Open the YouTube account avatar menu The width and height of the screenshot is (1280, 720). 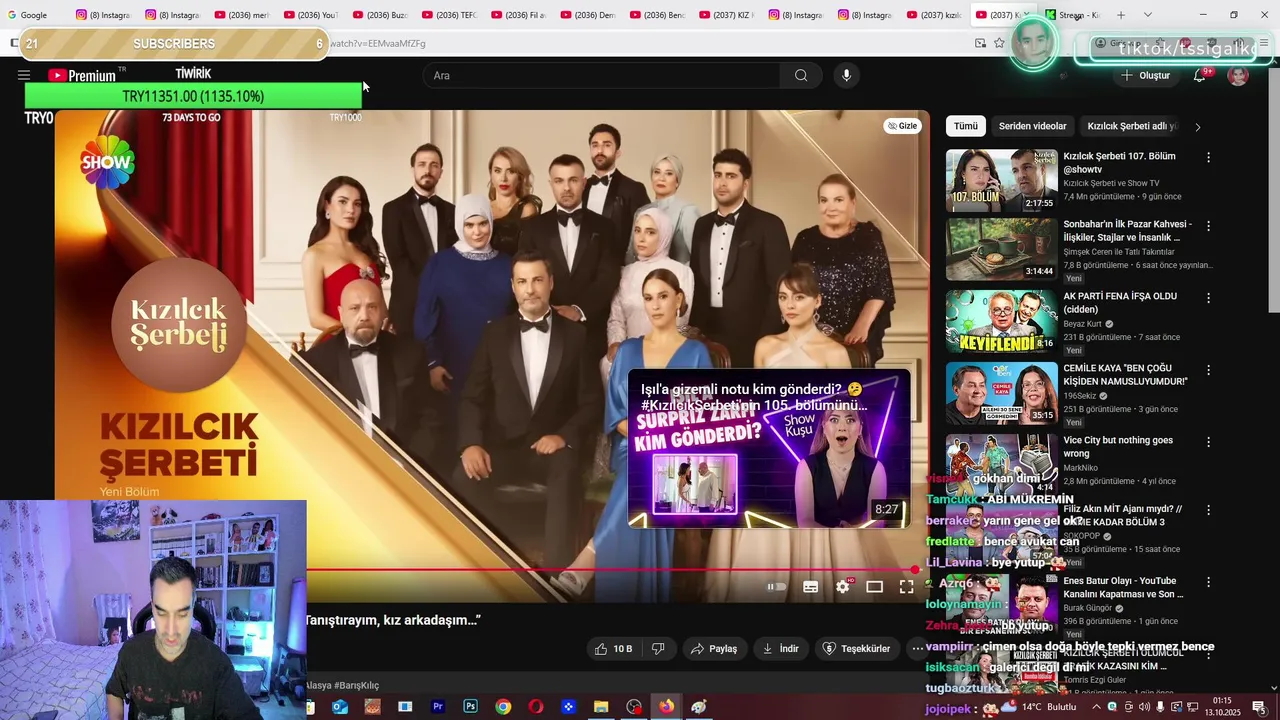[x=1238, y=76]
